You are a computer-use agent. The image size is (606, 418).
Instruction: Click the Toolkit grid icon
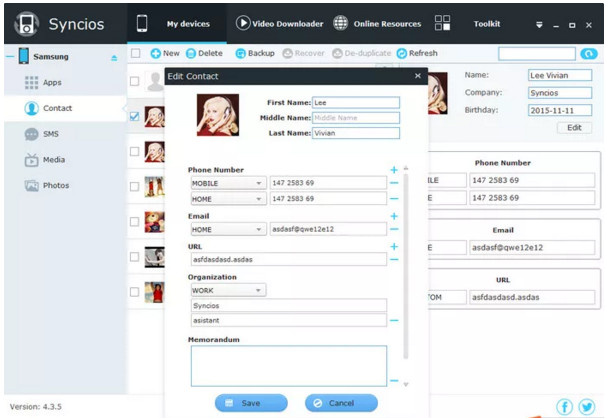442,23
